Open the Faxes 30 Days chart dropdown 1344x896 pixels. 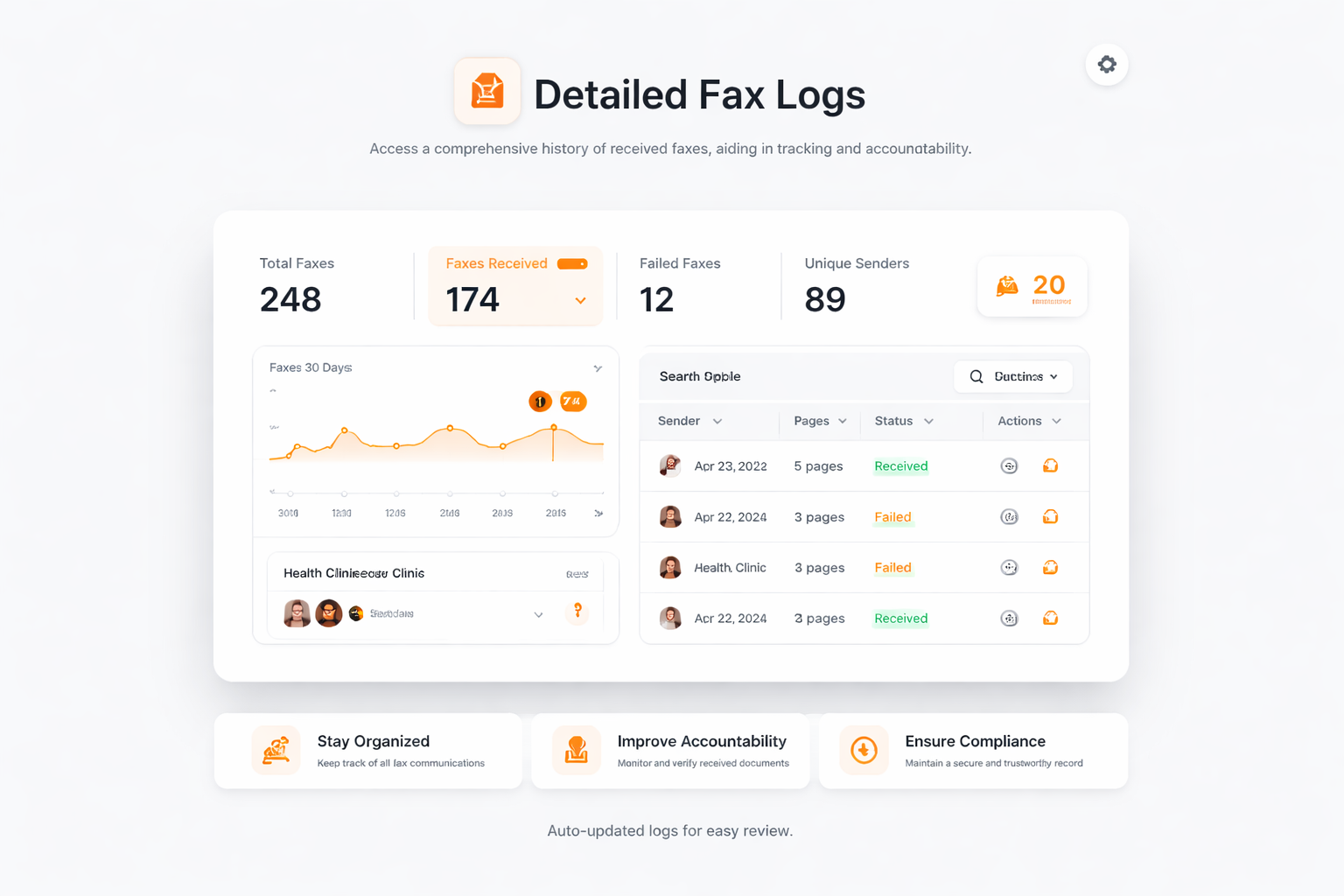click(x=598, y=368)
